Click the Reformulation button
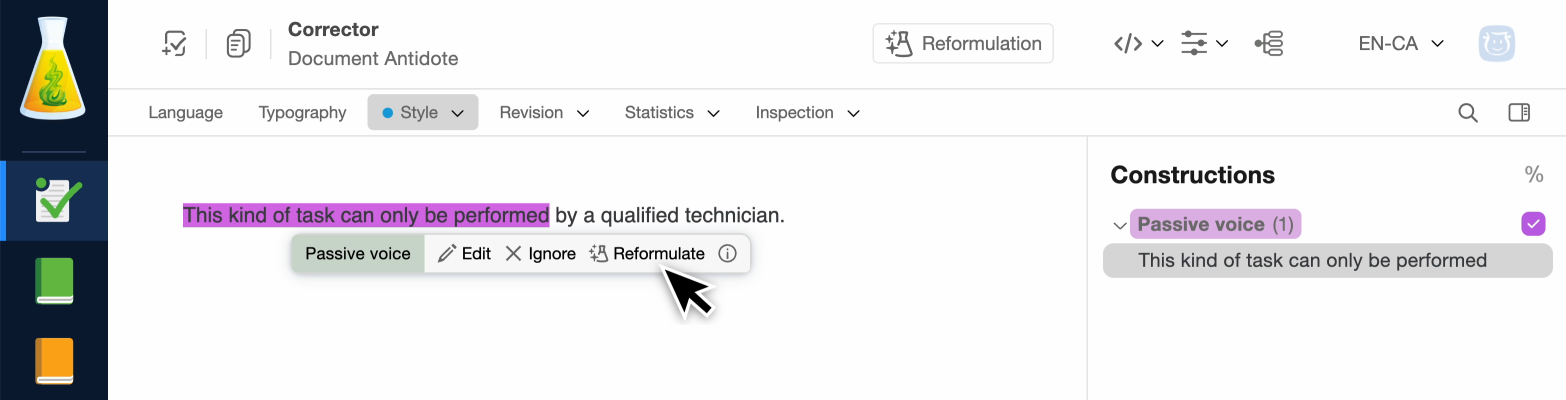 pyautogui.click(x=963, y=44)
